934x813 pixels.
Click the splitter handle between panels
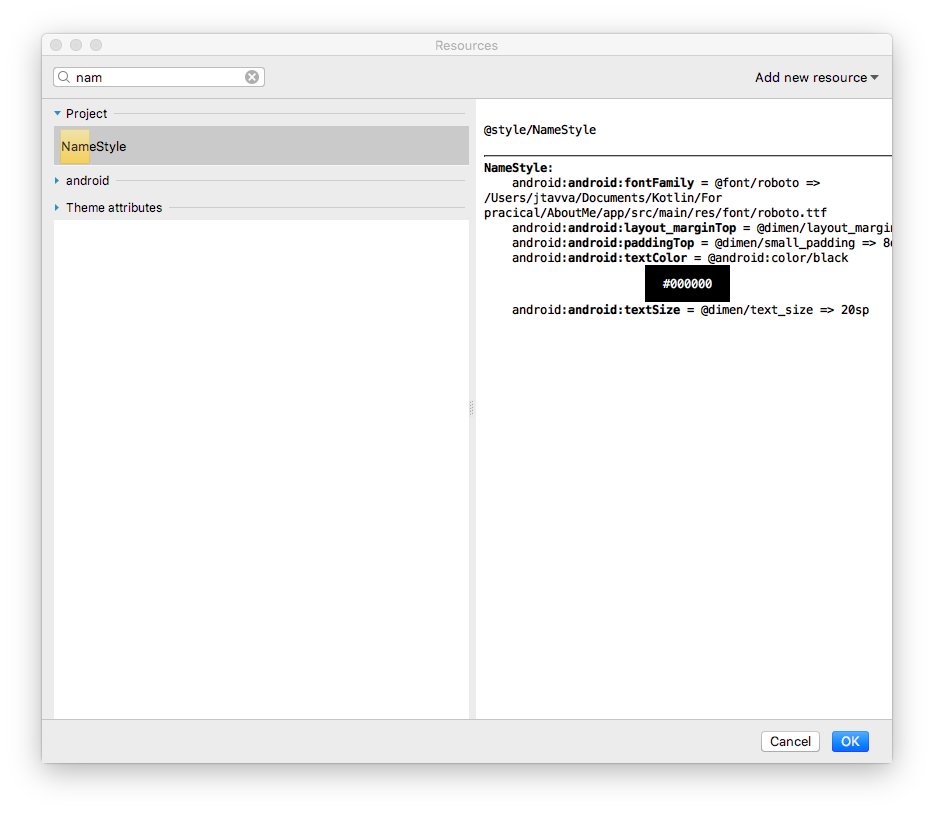pos(472,408)
